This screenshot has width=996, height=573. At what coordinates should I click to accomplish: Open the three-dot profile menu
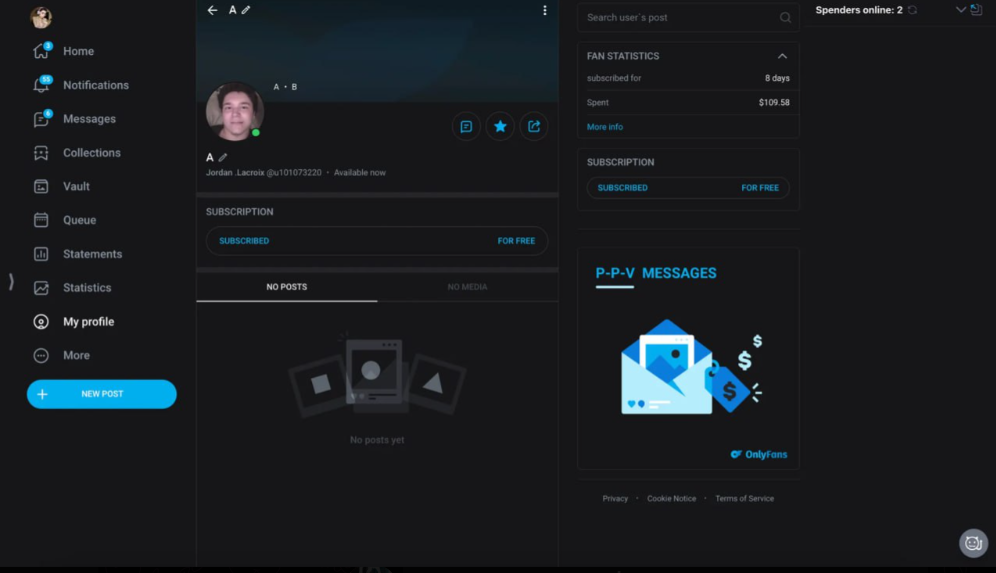point(544,10)
